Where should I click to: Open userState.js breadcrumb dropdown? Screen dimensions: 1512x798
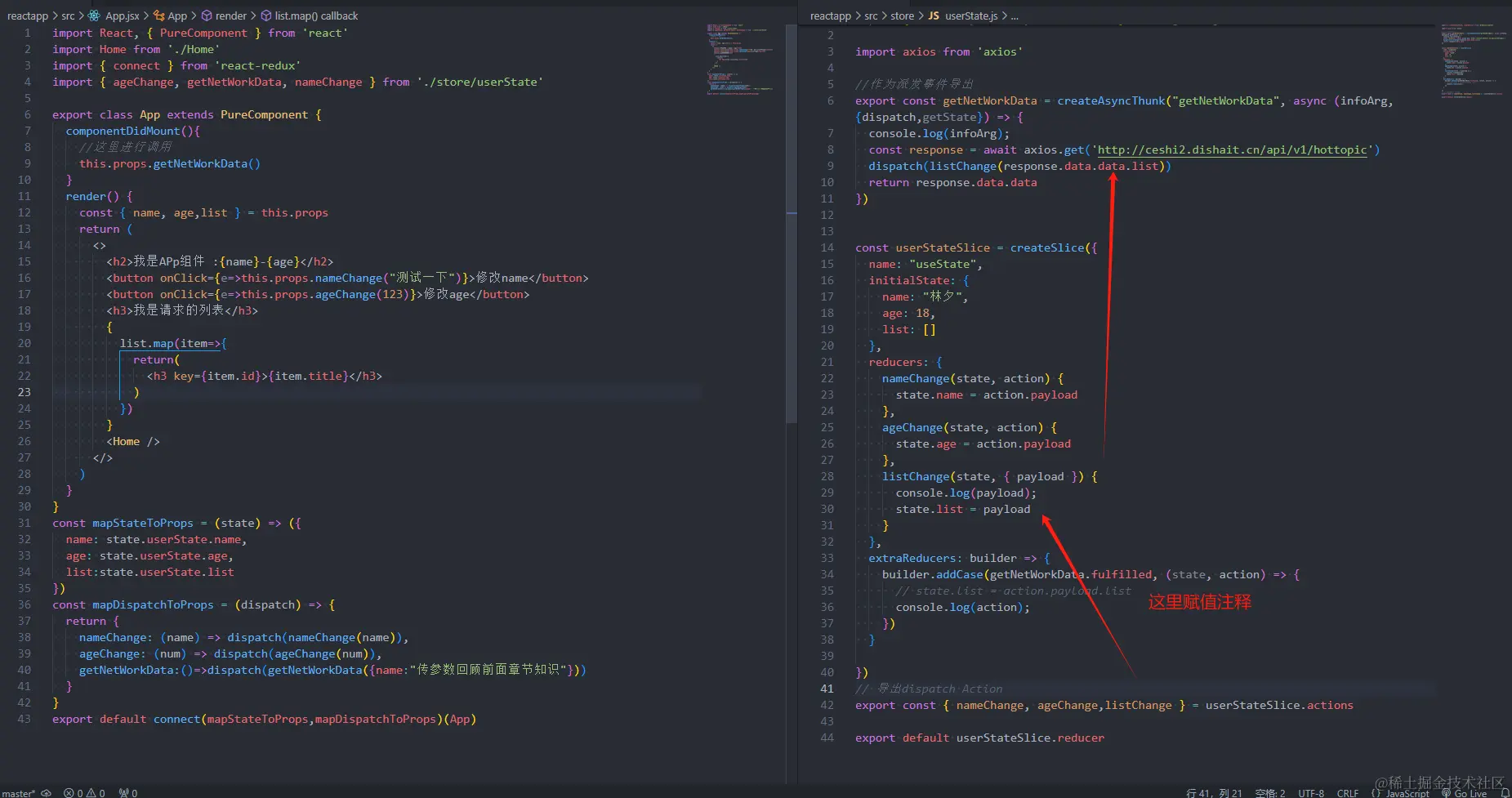click(x=971, y=16)
